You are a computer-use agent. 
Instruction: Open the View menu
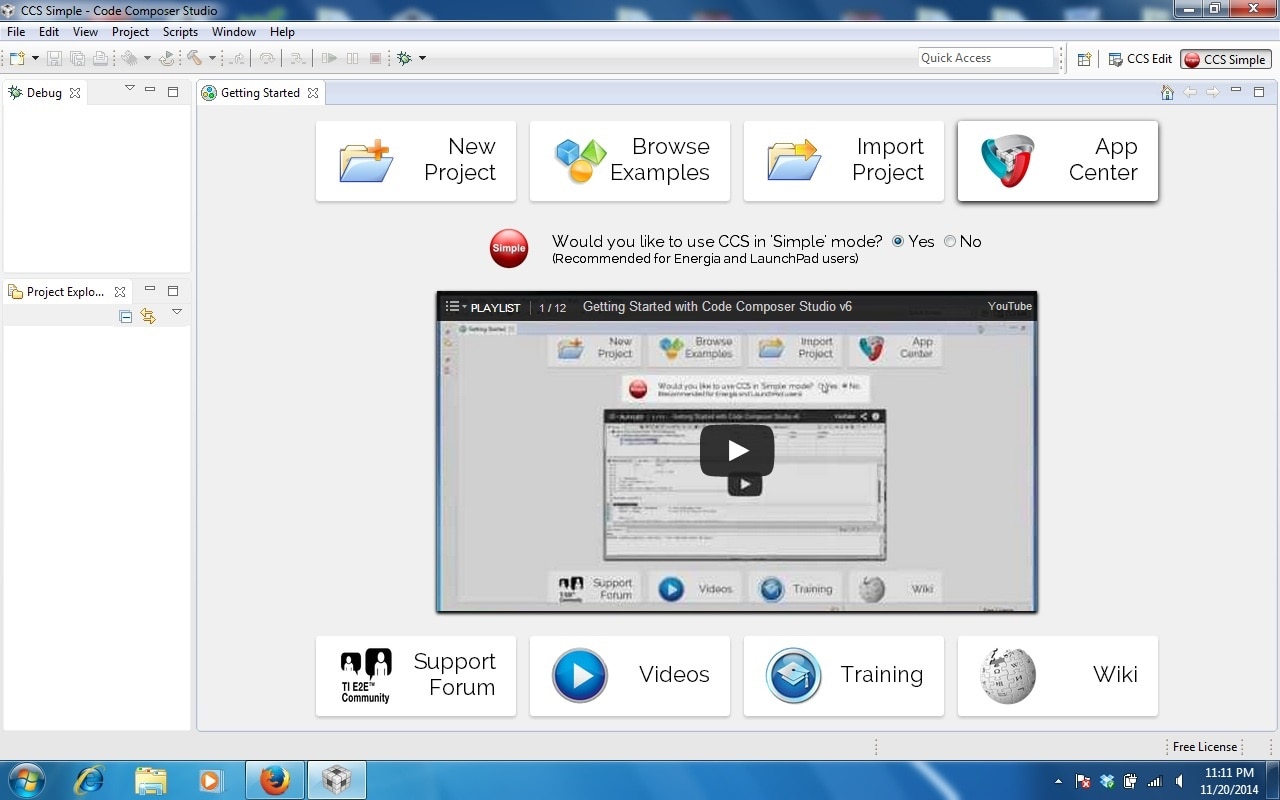coord(85,32)
